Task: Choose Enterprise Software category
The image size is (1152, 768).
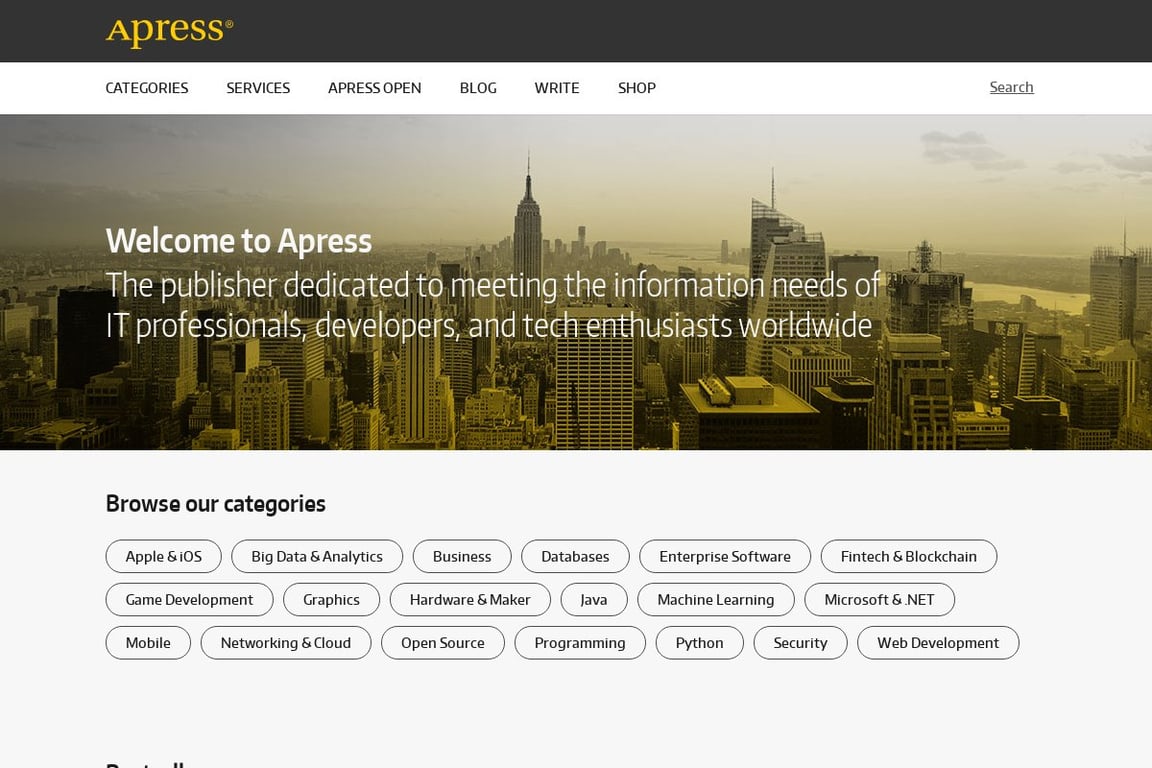Action: [x=725, y=556]
